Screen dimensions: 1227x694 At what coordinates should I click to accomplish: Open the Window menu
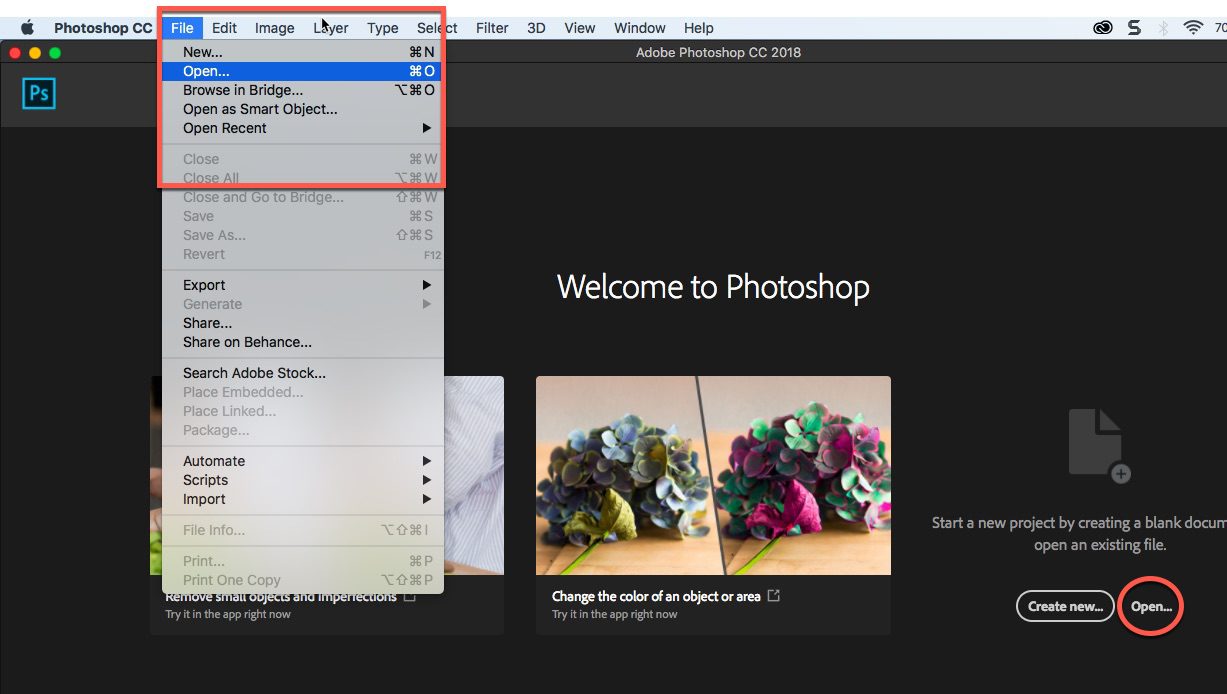[x=639, y=27]
